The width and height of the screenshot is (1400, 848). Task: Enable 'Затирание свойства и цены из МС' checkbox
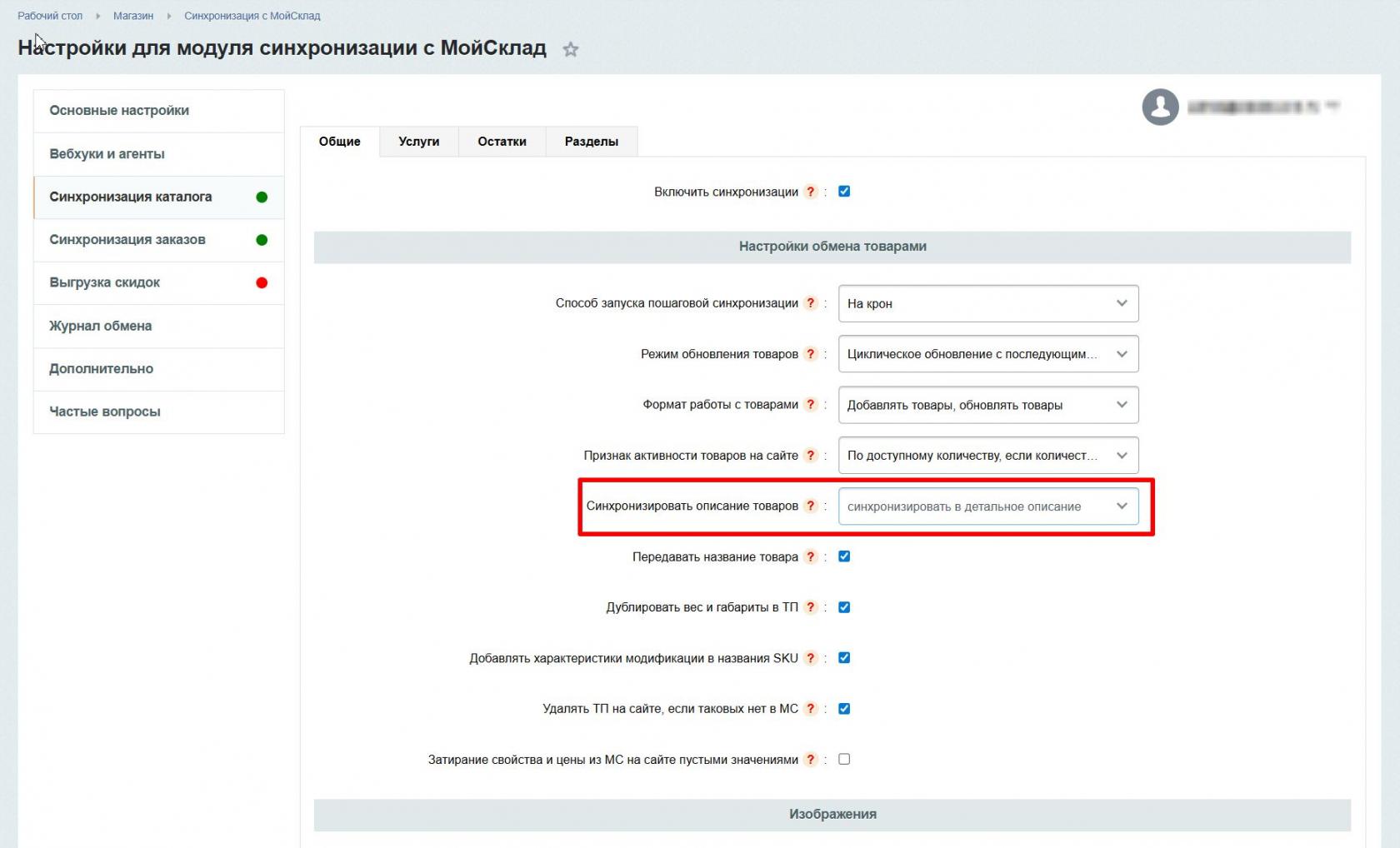(844, 760)
